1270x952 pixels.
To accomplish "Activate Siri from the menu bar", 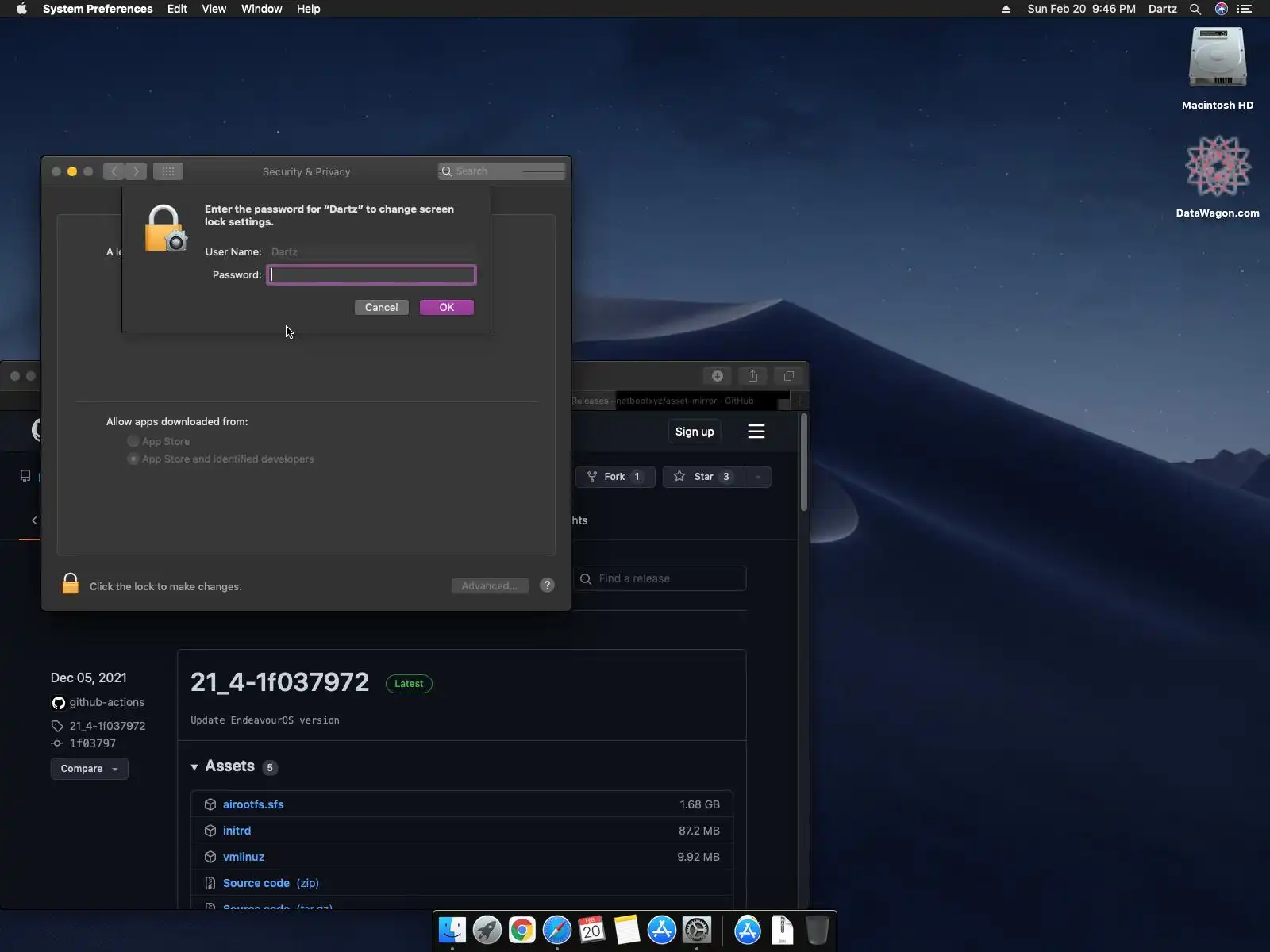I will point(1221,9).
